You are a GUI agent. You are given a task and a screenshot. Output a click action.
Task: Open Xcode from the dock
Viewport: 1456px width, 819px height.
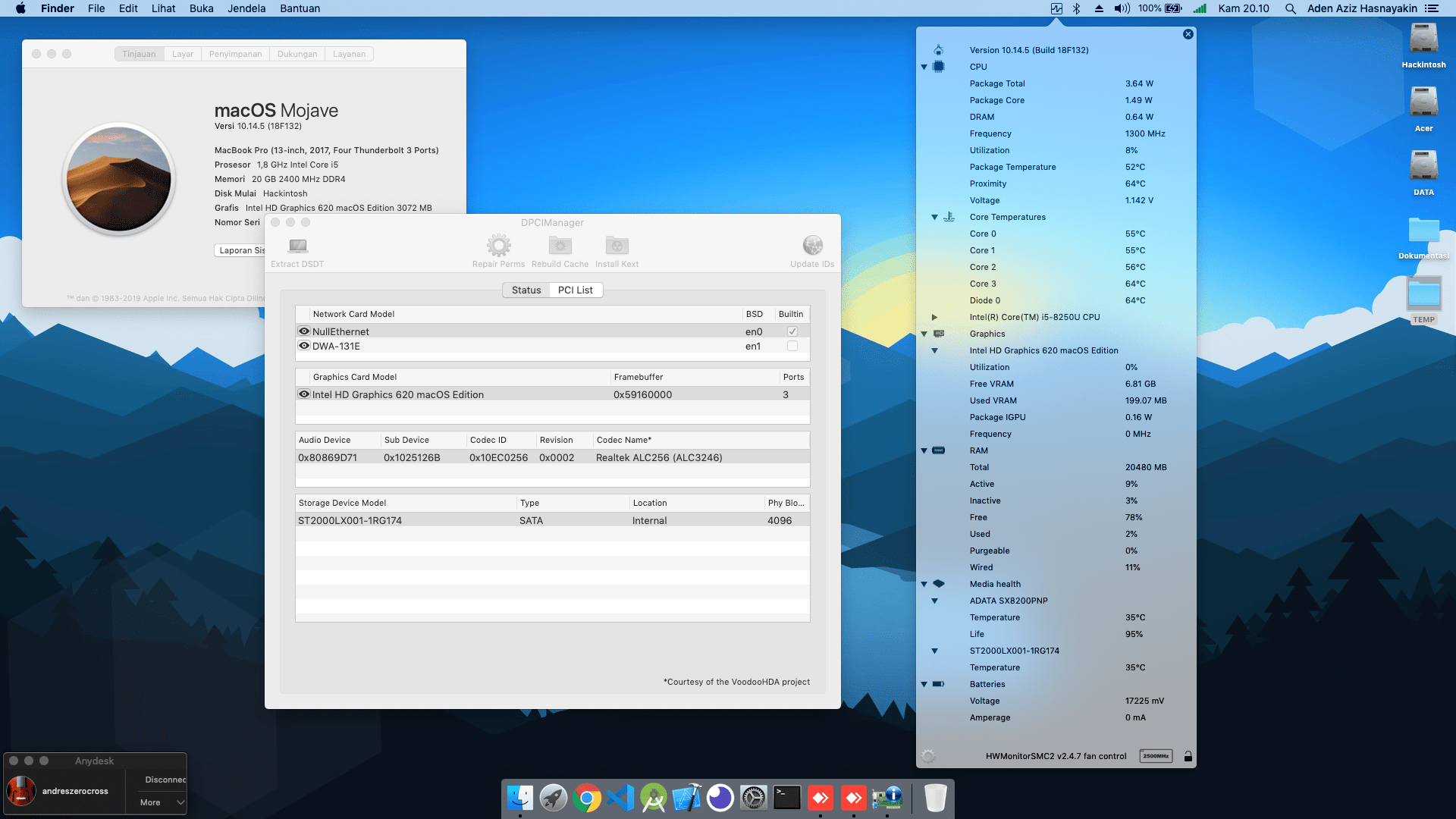click(687, 798)
